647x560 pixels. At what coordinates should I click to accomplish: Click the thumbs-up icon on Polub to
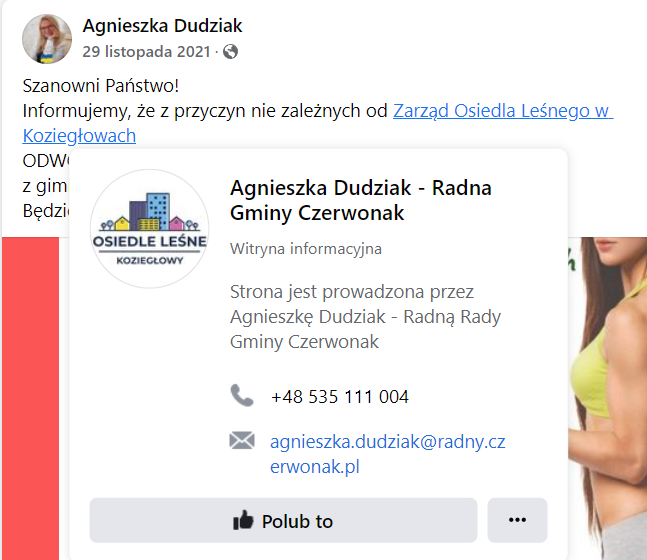(243, 520)
